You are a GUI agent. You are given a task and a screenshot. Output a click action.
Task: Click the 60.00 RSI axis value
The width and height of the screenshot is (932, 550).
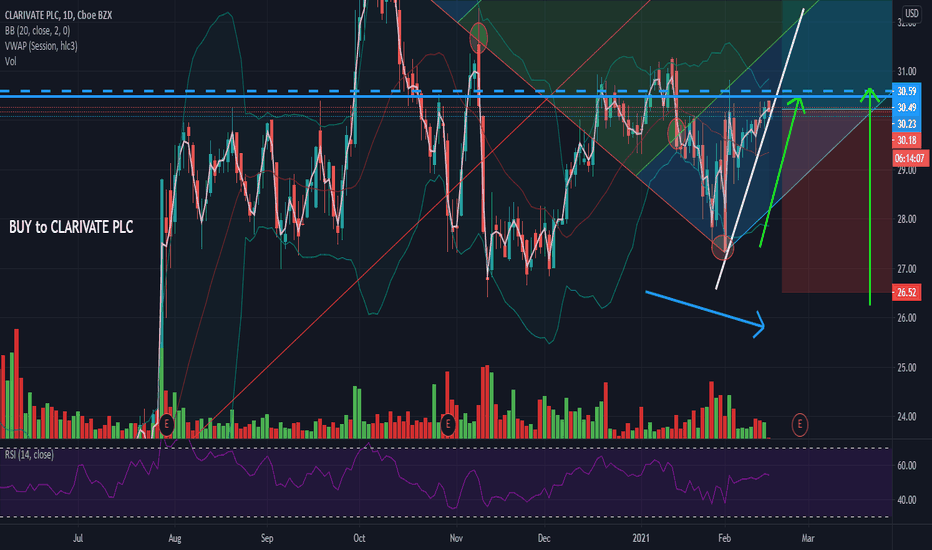[x=906, y=466]
